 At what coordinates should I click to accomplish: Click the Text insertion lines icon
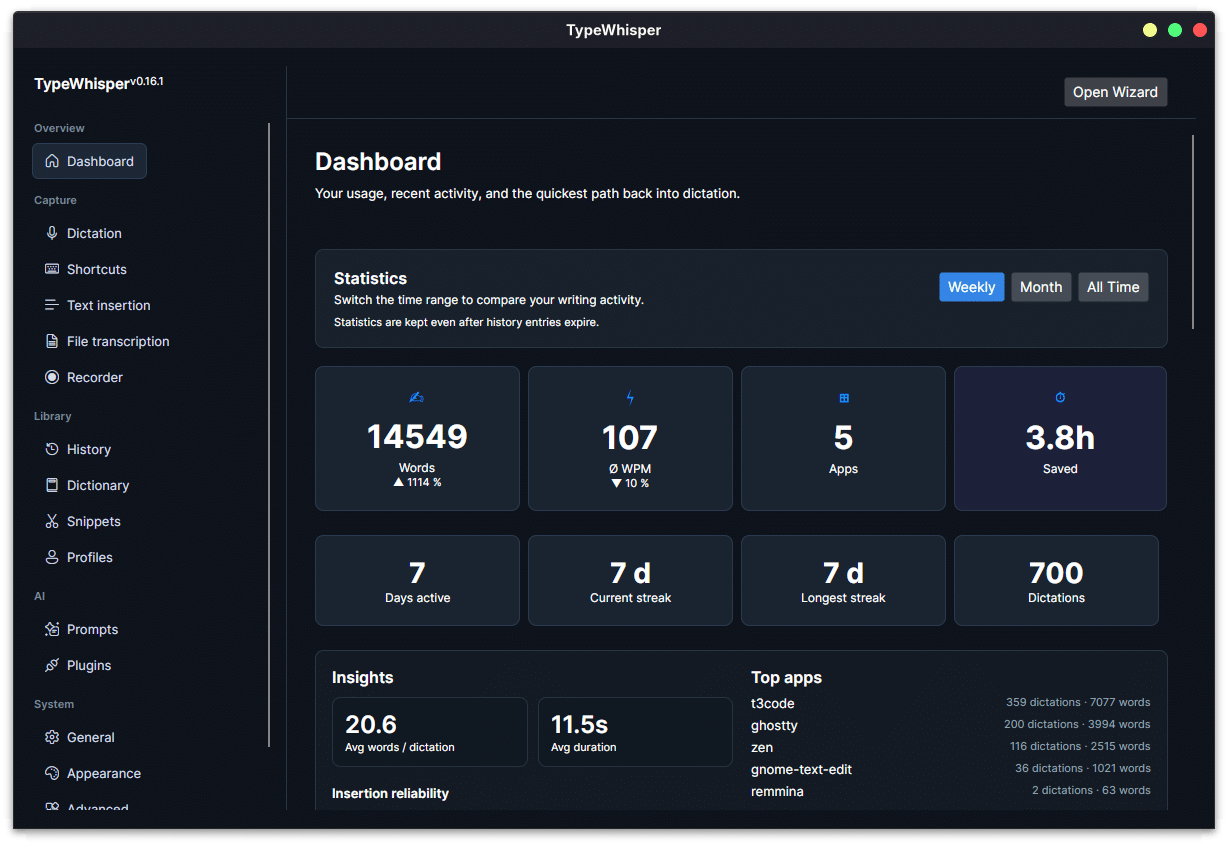click(52, 305)
